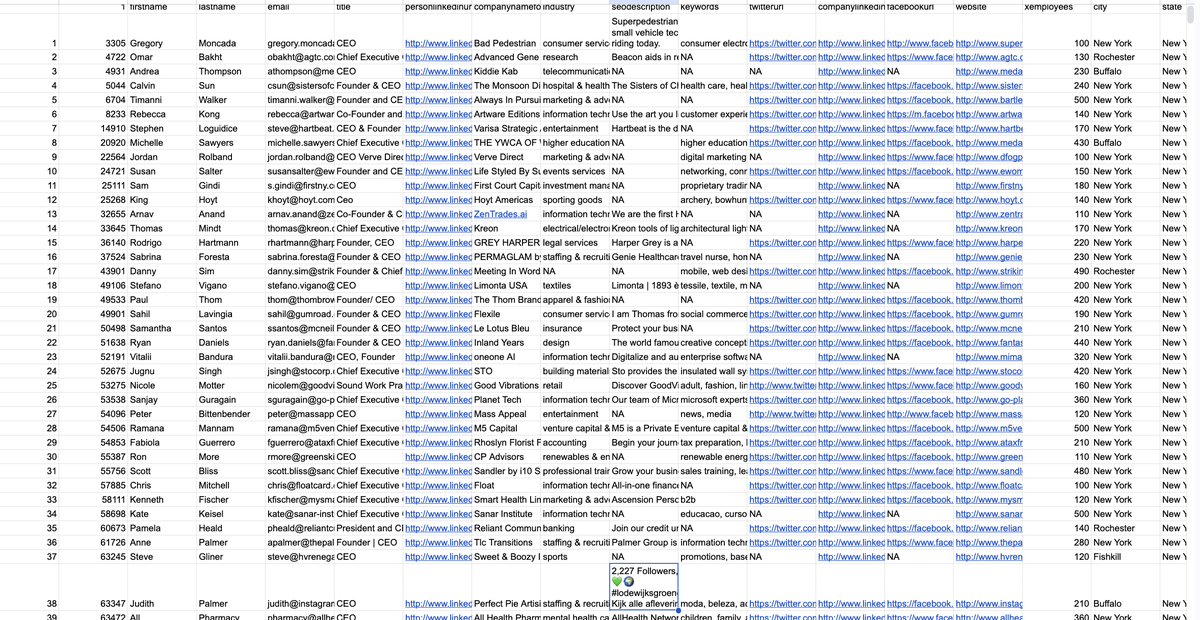The height and width of the screenshot is (620, 1200).
Task: Select the first name cell 'Sabrina'
Action: tap(160, 257)
